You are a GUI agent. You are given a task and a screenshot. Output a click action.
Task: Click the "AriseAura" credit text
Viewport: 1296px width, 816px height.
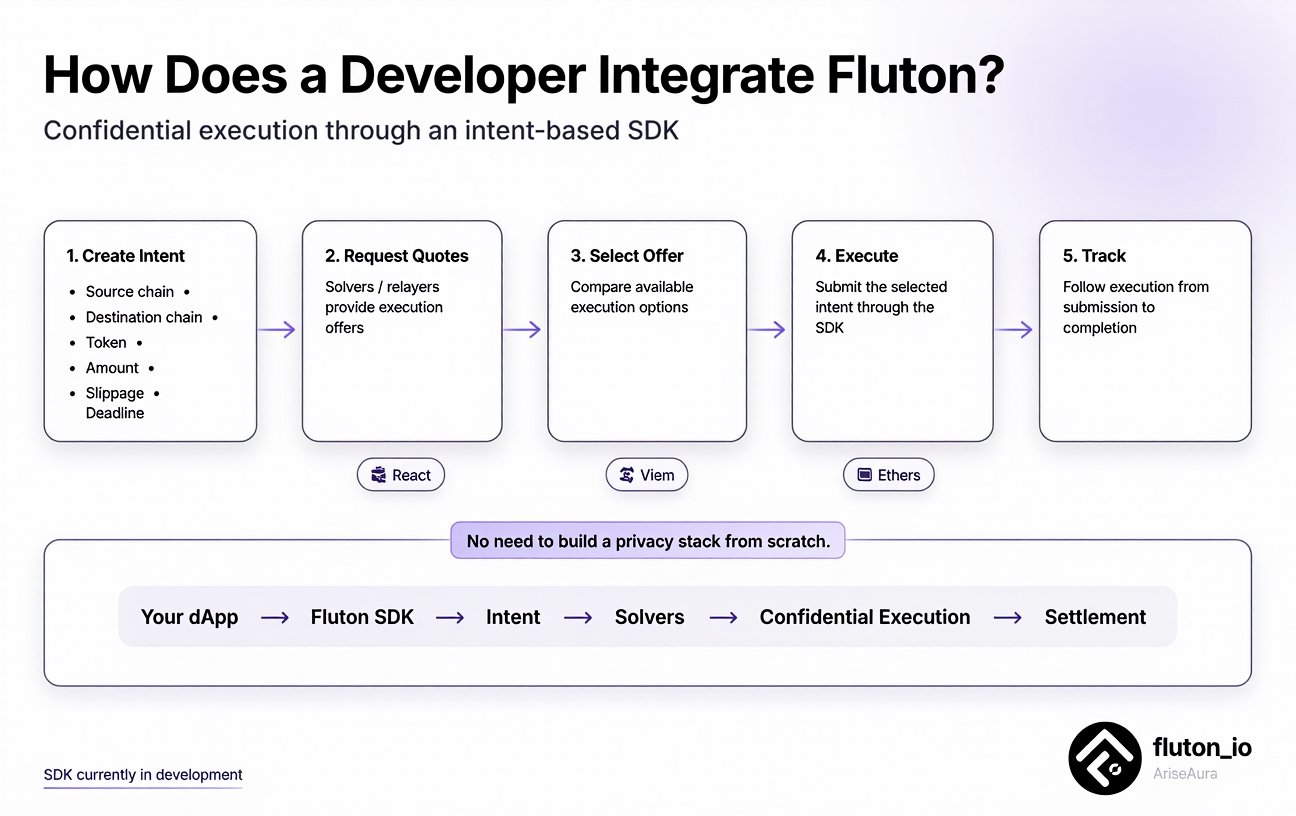[x=1185, y=774]
